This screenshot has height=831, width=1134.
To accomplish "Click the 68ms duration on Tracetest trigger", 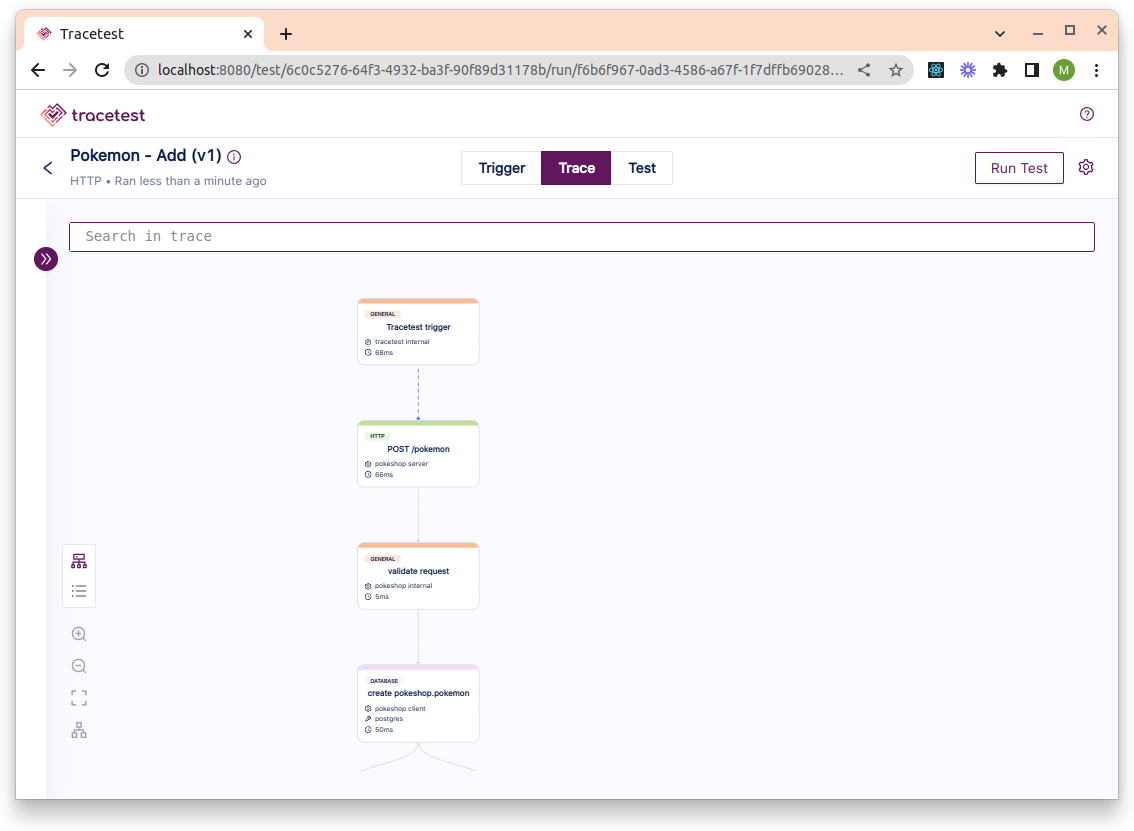I will pos(384,352).
